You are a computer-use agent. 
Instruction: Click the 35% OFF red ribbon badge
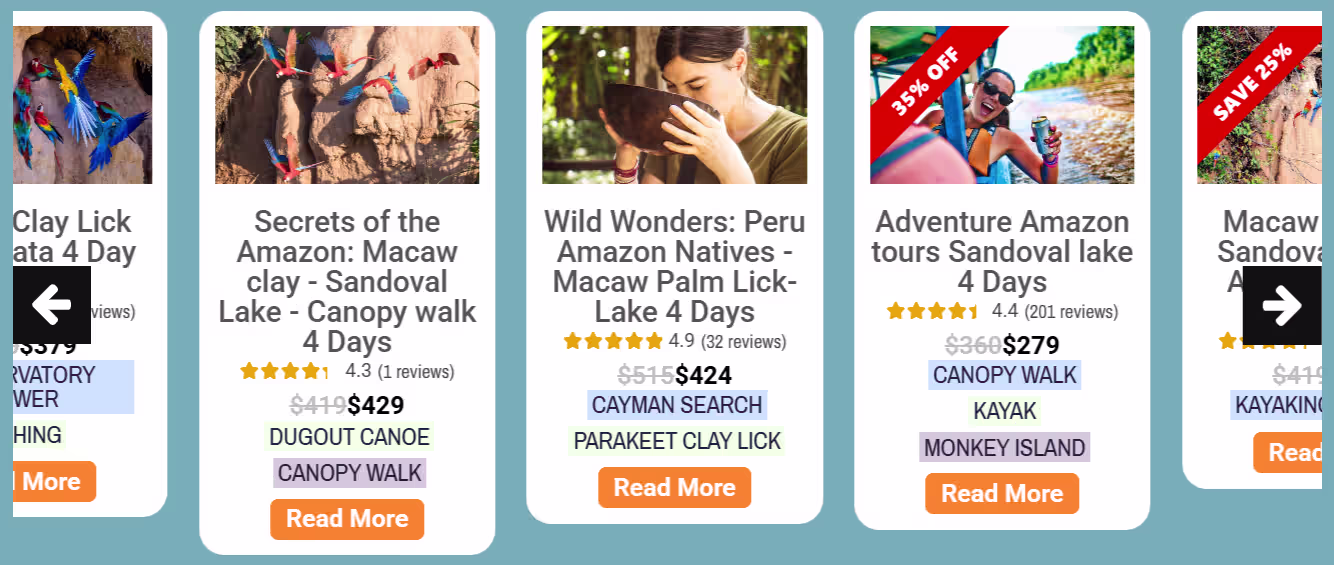[x=924, y=81]
